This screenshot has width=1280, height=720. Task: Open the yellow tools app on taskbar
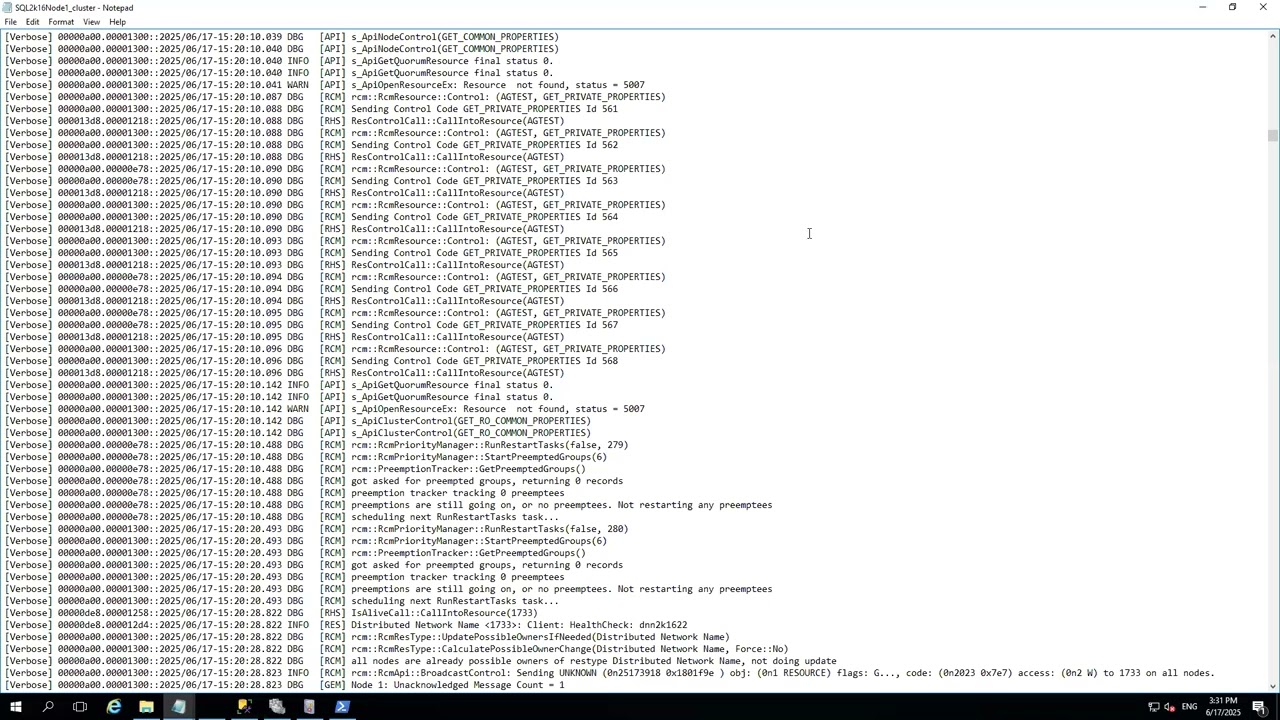coord(244,707)
